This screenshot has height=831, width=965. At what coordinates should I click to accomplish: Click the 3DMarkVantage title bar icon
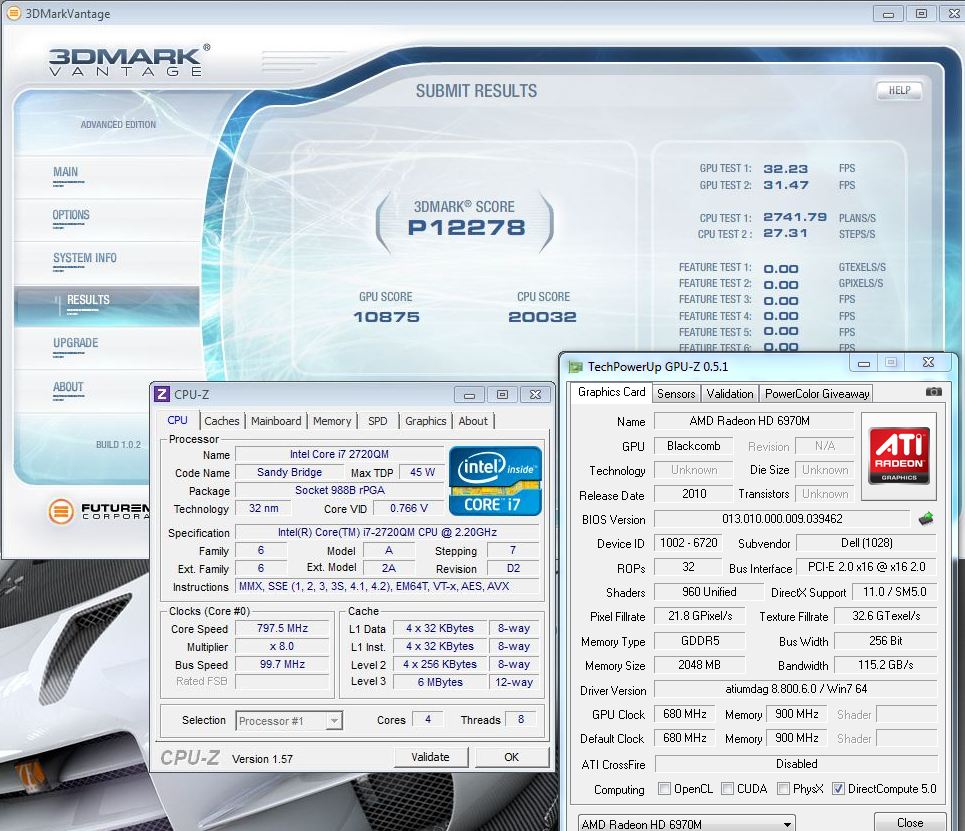13,13
